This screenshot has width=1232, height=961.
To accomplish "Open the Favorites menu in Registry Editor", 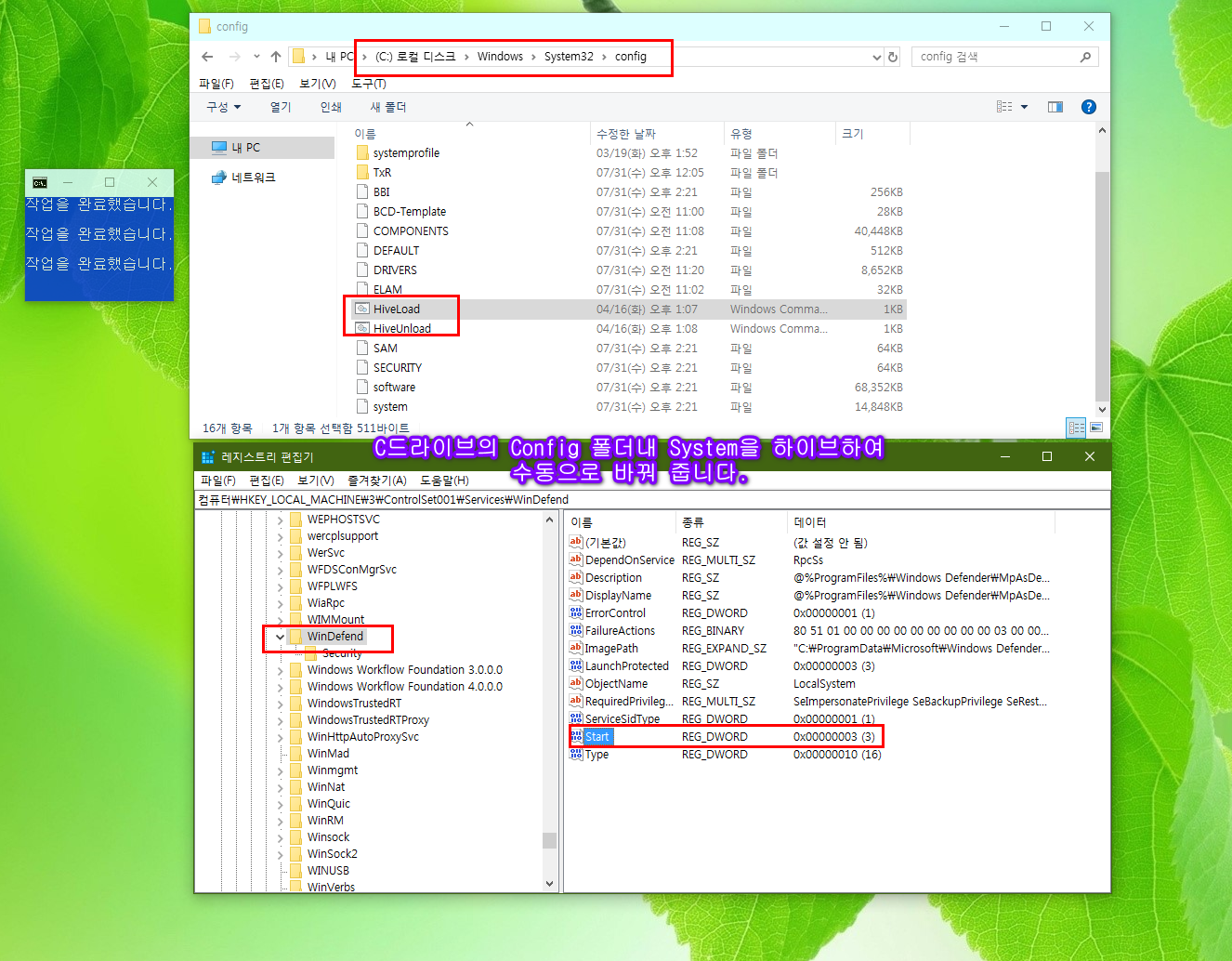I will pyautogui.click(x=377, y=480).
